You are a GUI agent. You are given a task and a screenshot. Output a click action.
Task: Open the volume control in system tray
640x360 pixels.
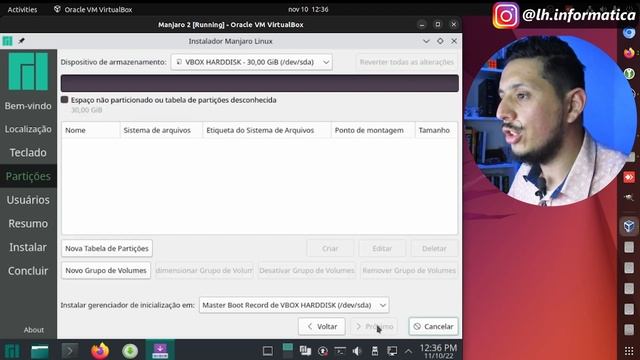pos(357,351)
